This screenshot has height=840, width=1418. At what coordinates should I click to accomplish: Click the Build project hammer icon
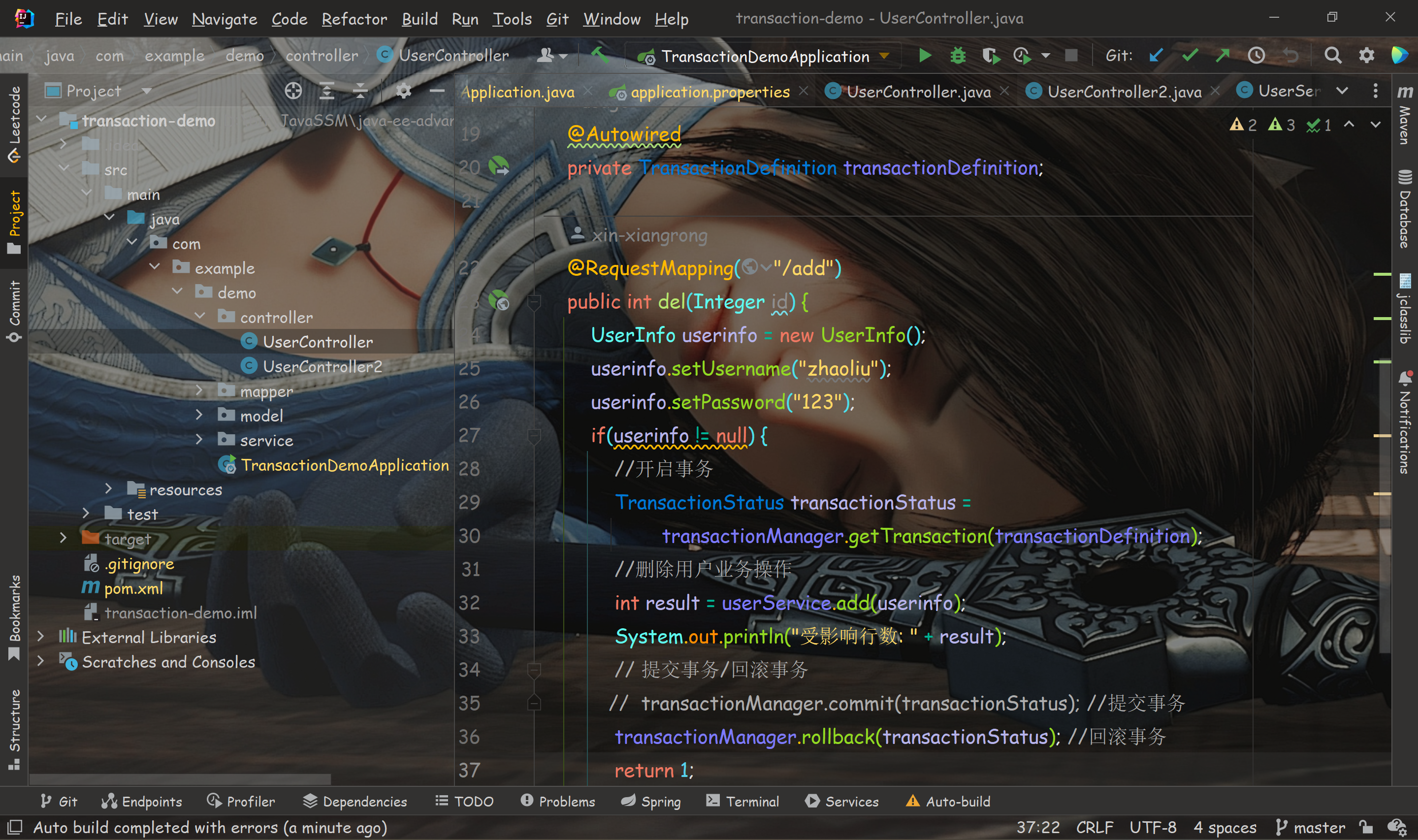(599, 55)
